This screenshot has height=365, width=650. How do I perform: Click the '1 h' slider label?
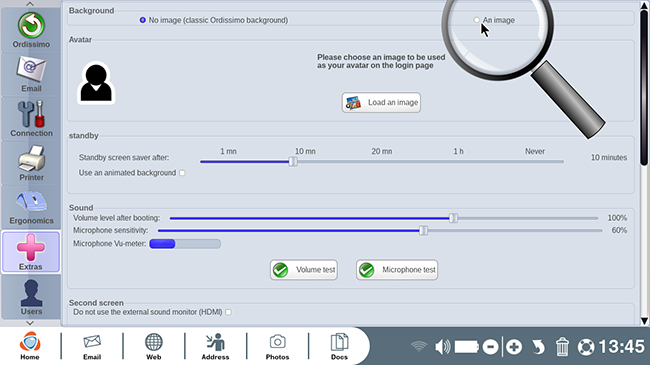(x=458, y=151)
